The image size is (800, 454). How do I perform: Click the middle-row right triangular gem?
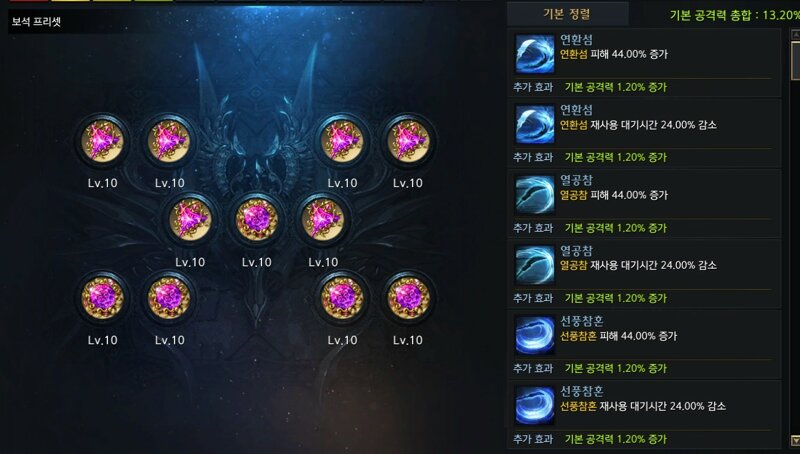coord(322,219)
